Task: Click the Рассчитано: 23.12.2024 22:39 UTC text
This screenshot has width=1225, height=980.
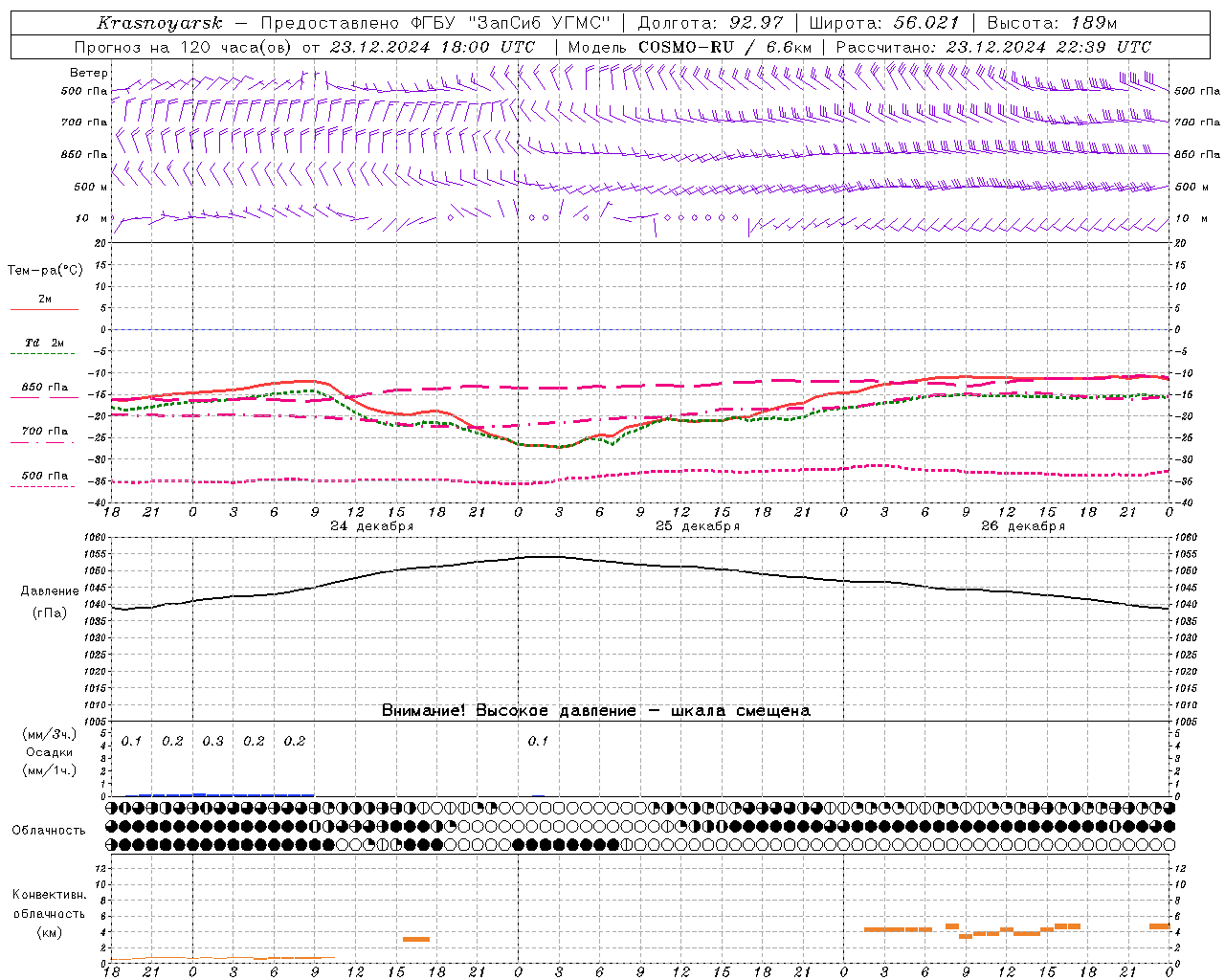Action: tap(993, 47)
